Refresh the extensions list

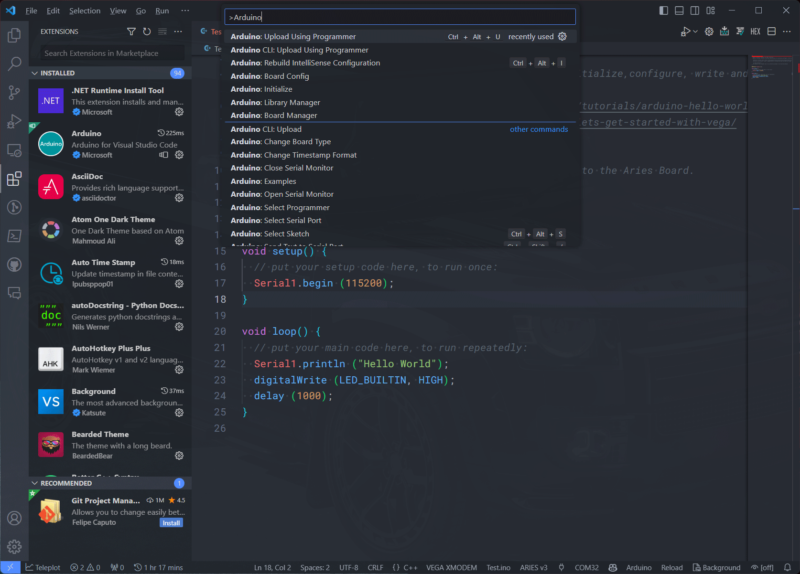[x=147, y=31]
